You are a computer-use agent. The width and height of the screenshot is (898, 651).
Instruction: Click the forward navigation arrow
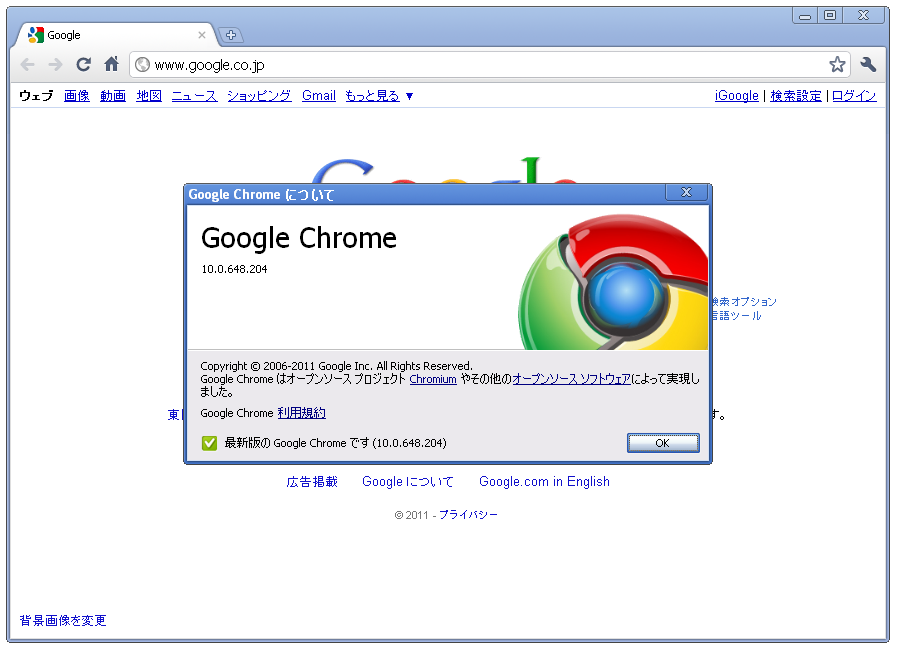[x=55, y=65]
